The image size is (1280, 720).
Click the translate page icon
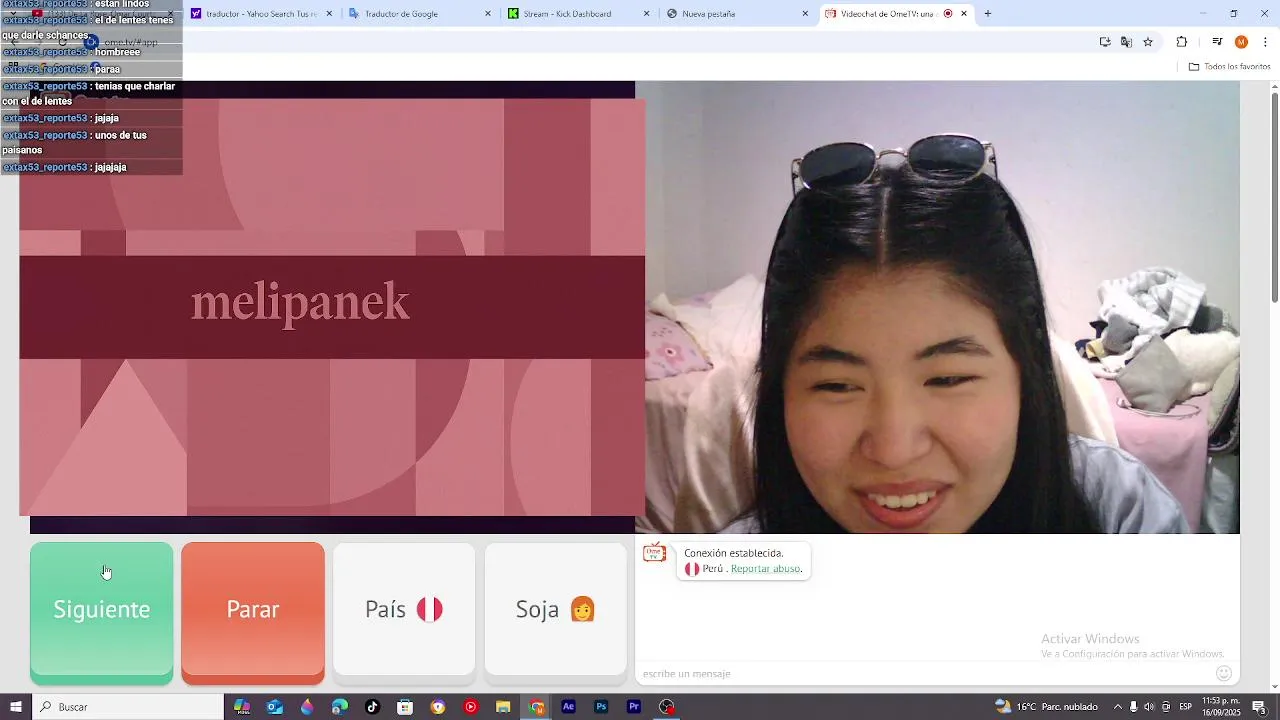tap(1126, 42)
